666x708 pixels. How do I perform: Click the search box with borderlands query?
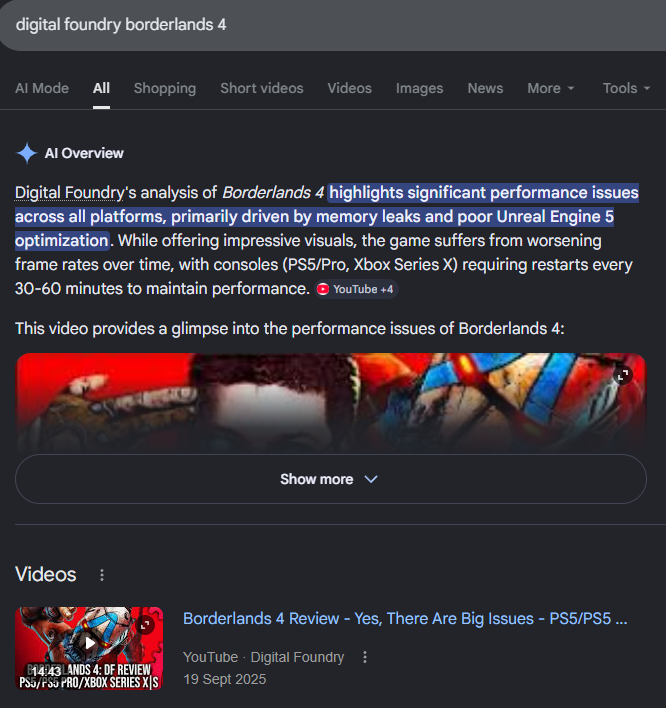(333, 25)
